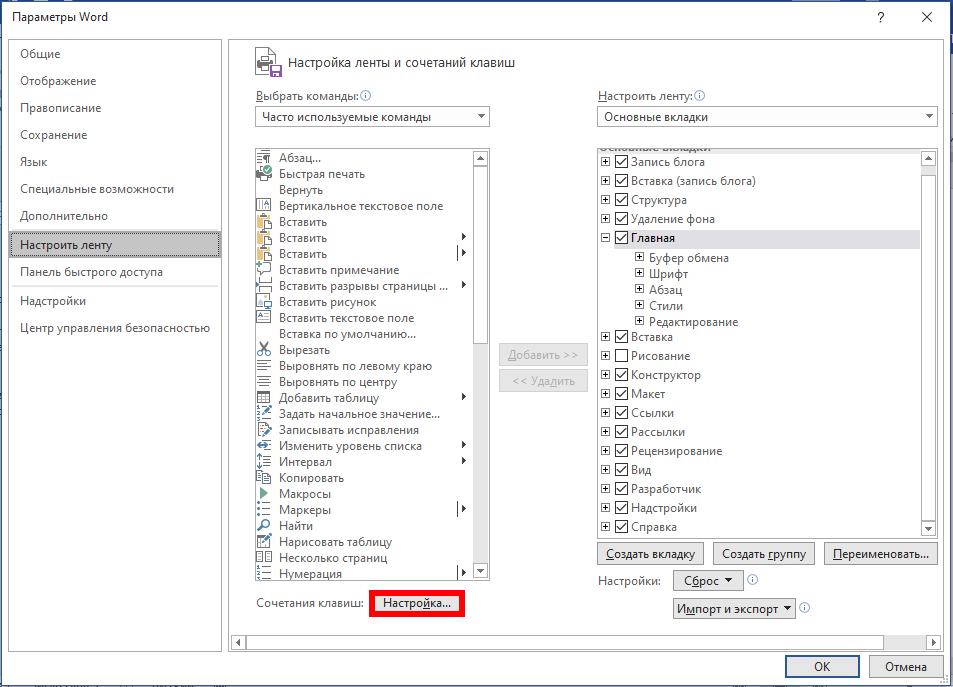Confirm with the OK button
Viewport: 953px width, 687px height.
[x=822, y=666]
